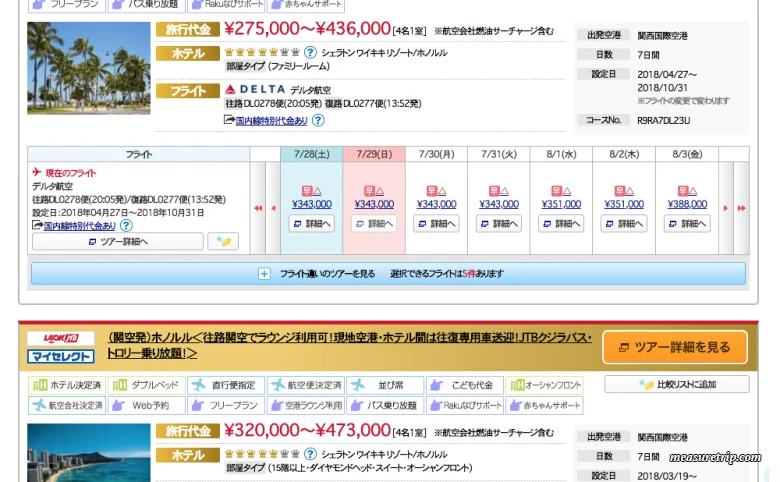This screenshot has height=482, width=780.
Task: Click double right arrow to jump dates forward
Action: pyautogui.click(x=741, y=208)
